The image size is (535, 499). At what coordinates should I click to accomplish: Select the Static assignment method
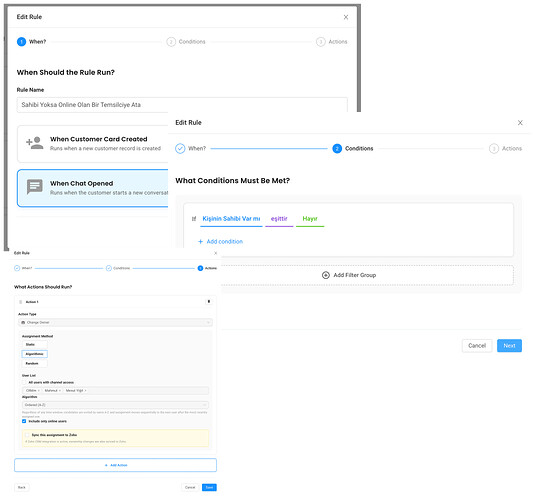coord(34,344)
